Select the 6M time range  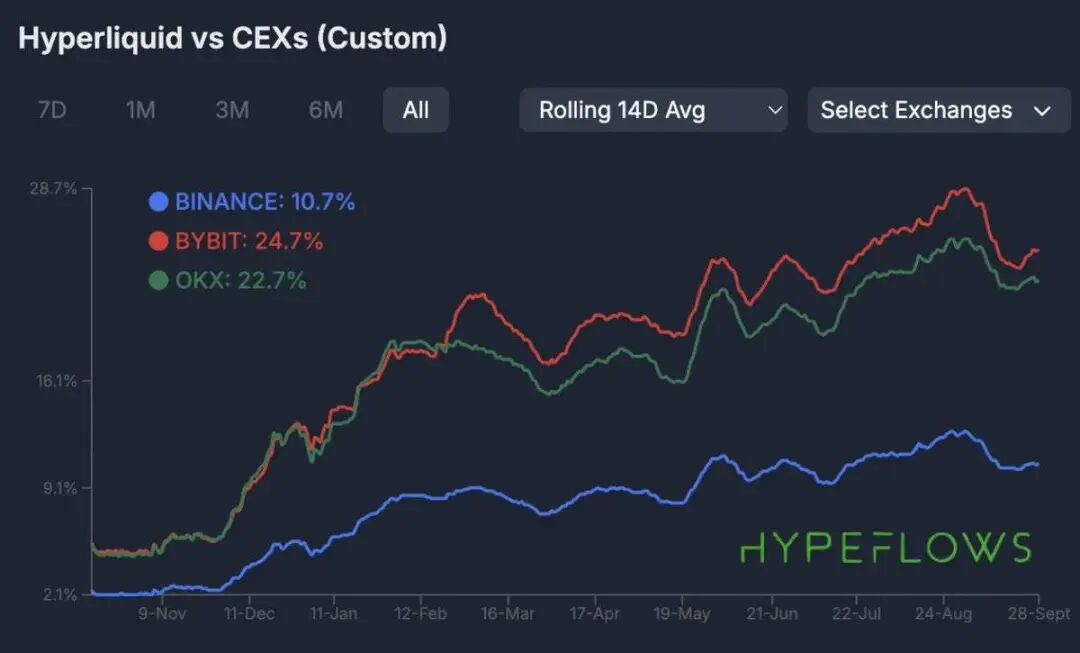coord(324,110)
